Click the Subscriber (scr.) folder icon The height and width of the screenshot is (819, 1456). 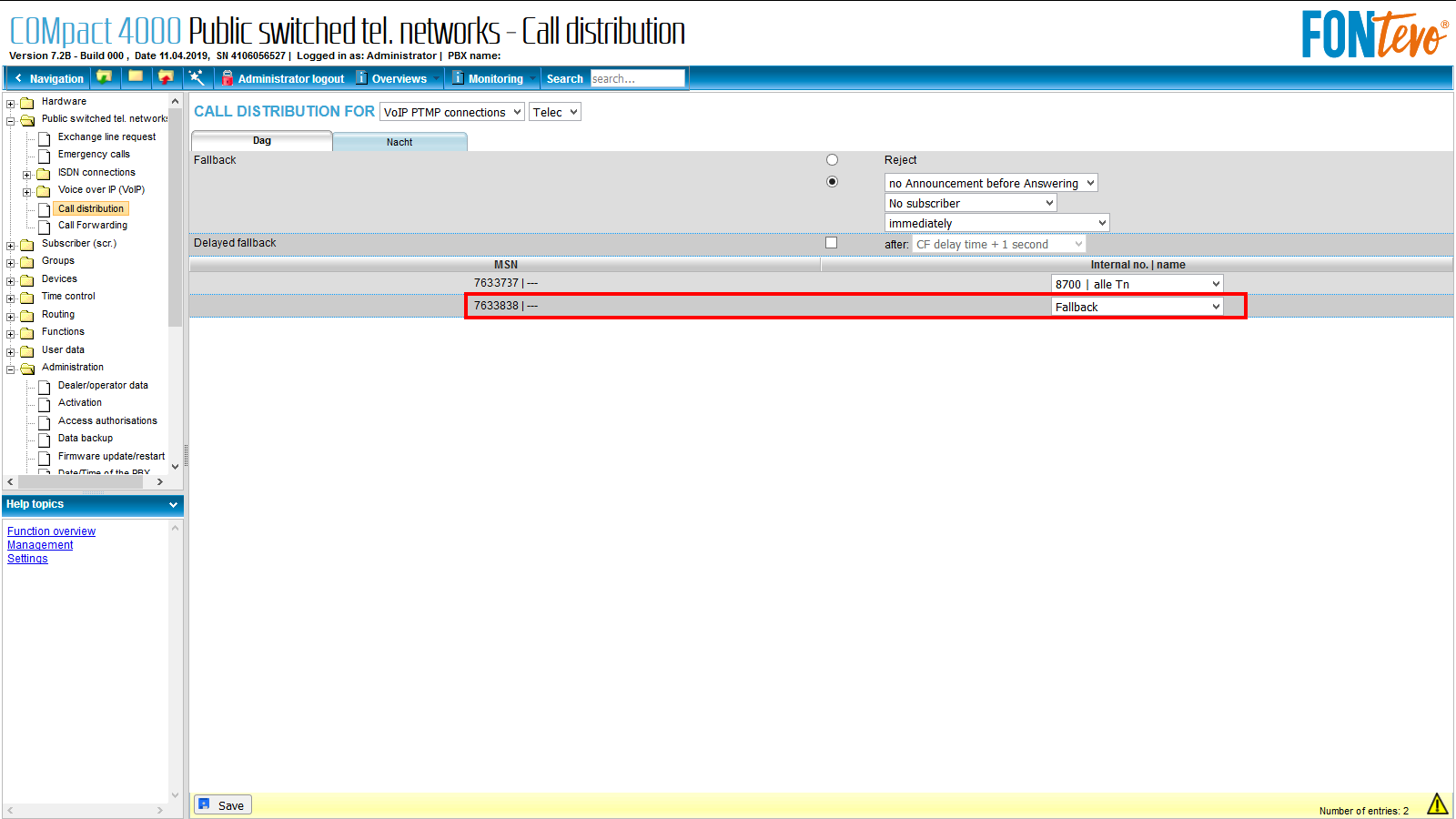27,245
